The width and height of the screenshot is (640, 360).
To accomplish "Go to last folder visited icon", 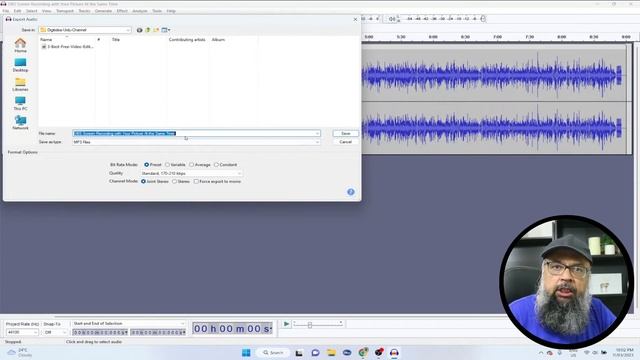I will [x=140, y=30].
